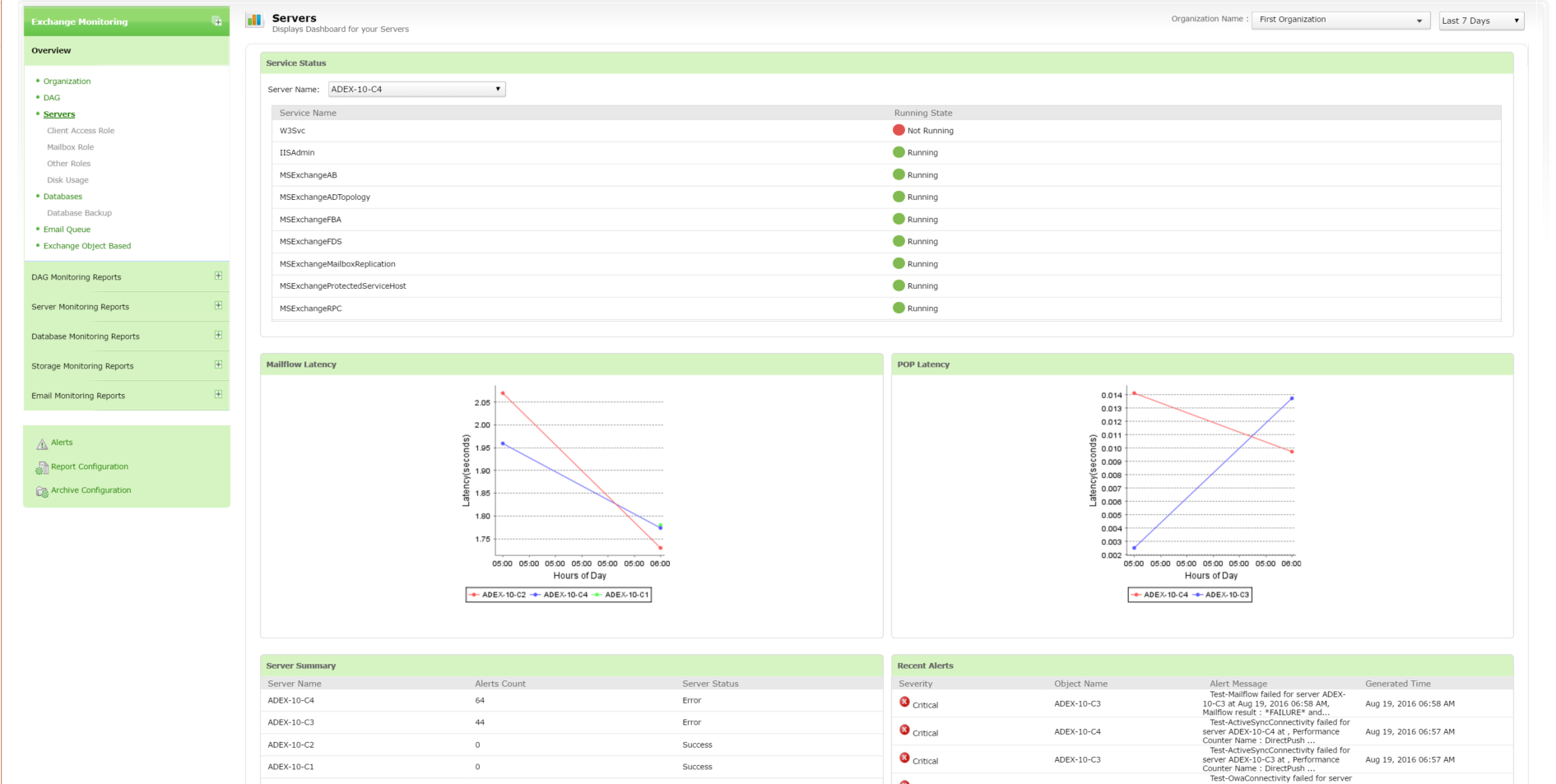The image size is (1556, 784).
Task: Toggle ADEX-10-C2 series in Mailflow Latency legend
Action: tap(498, 595)
